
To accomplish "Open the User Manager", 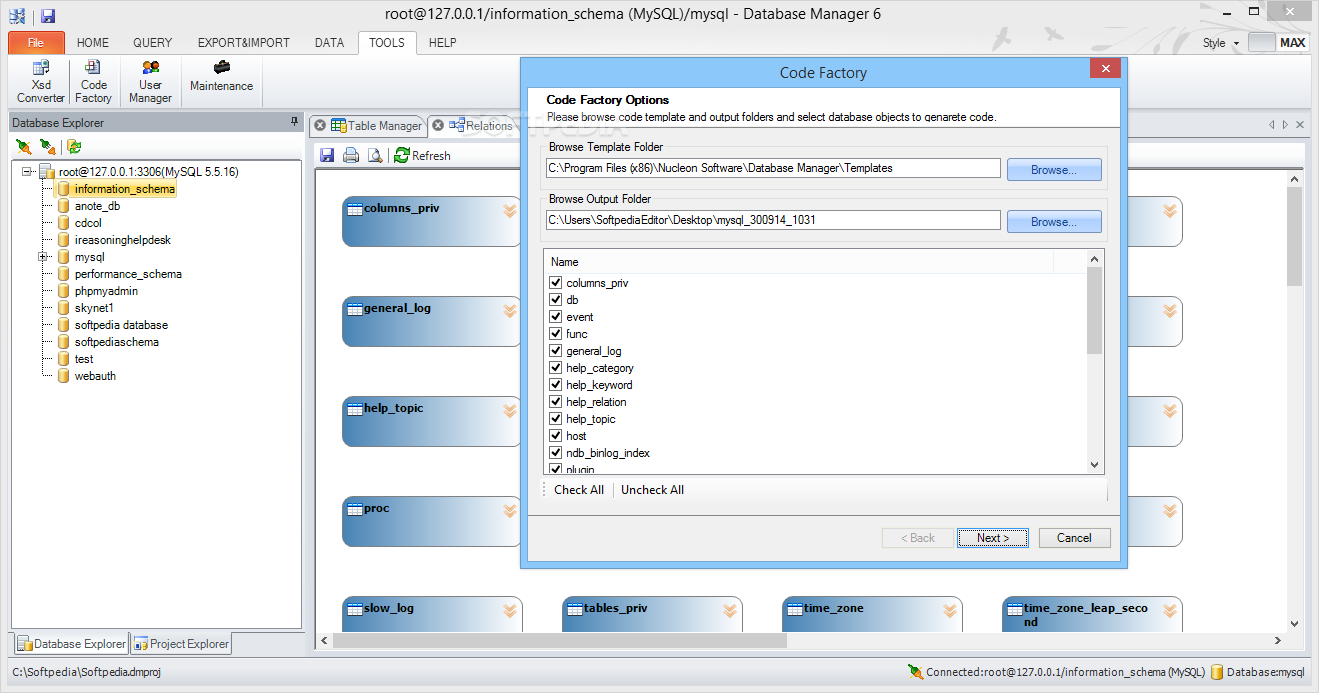I will (150, 82).
